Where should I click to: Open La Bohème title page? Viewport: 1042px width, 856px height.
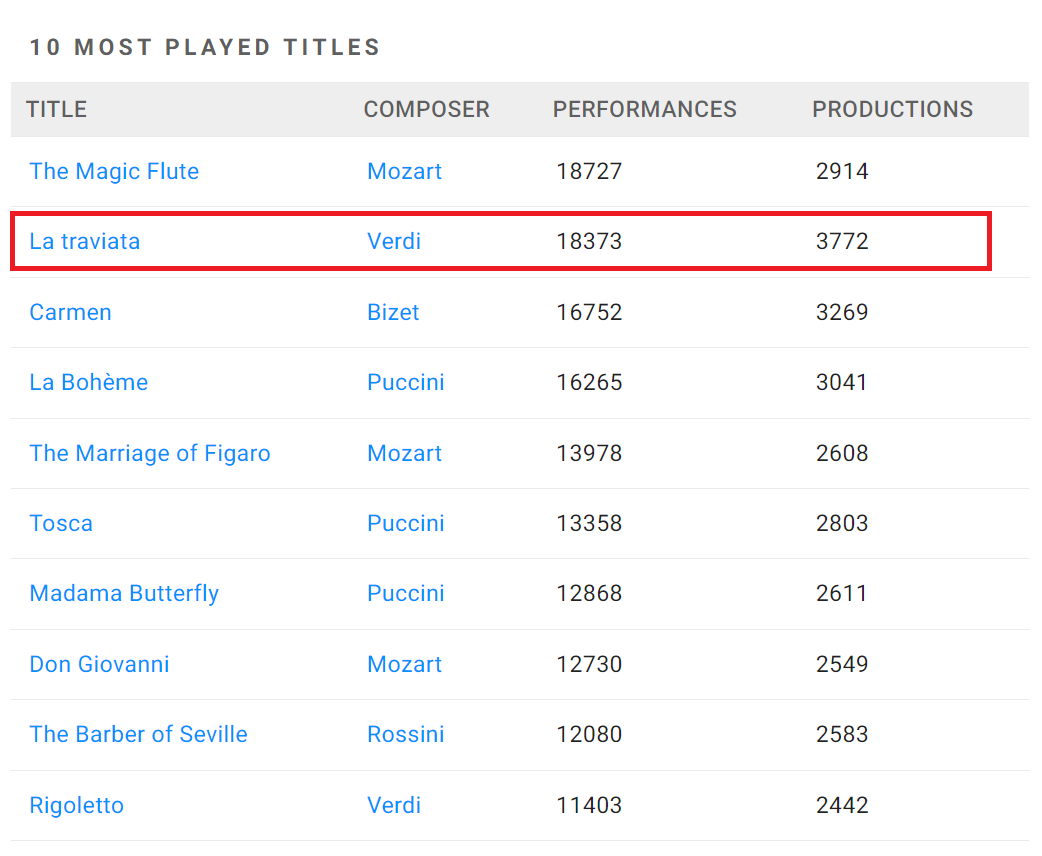89,382
